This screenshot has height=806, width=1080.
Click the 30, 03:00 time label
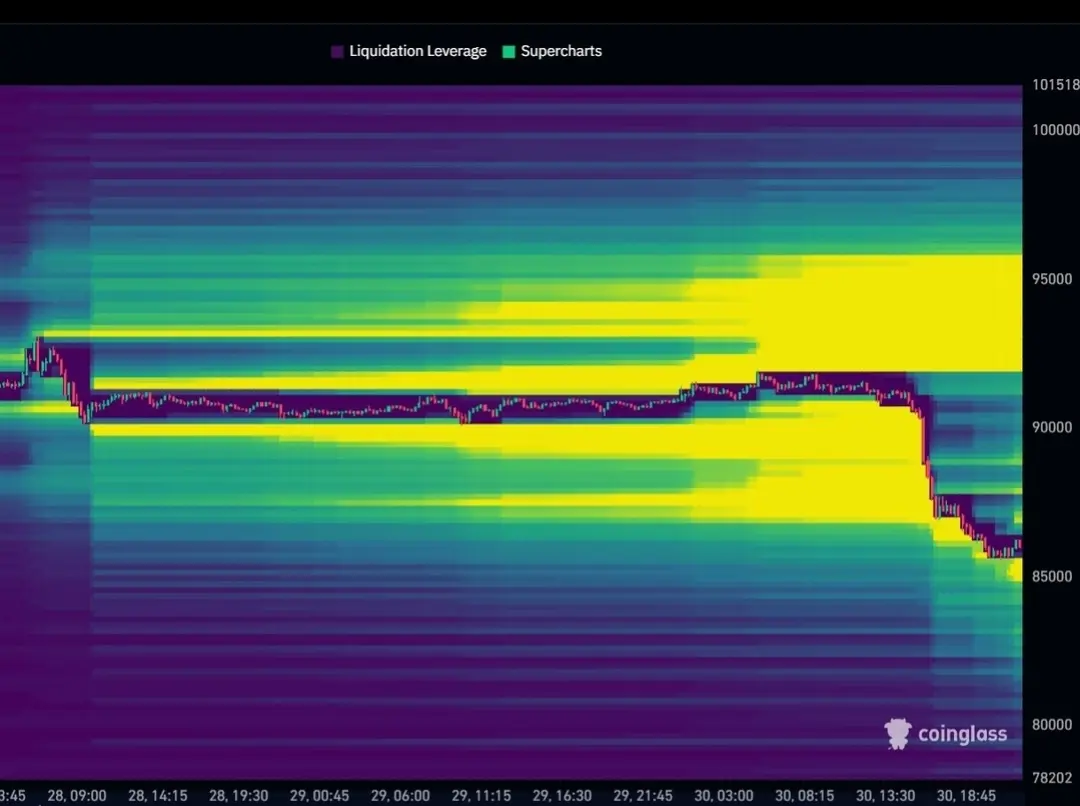click(723, 796)
